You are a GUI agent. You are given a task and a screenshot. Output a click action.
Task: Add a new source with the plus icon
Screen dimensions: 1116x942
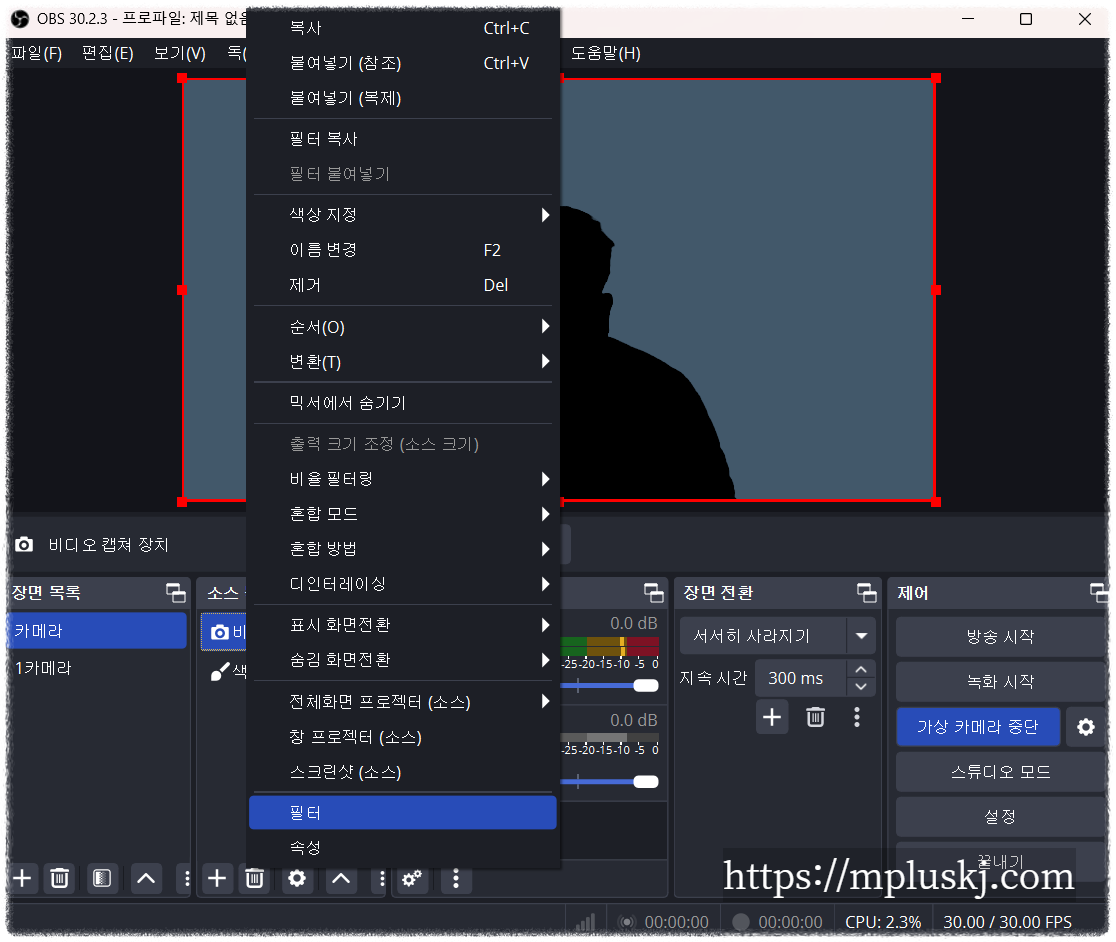[x=217, y=879]
